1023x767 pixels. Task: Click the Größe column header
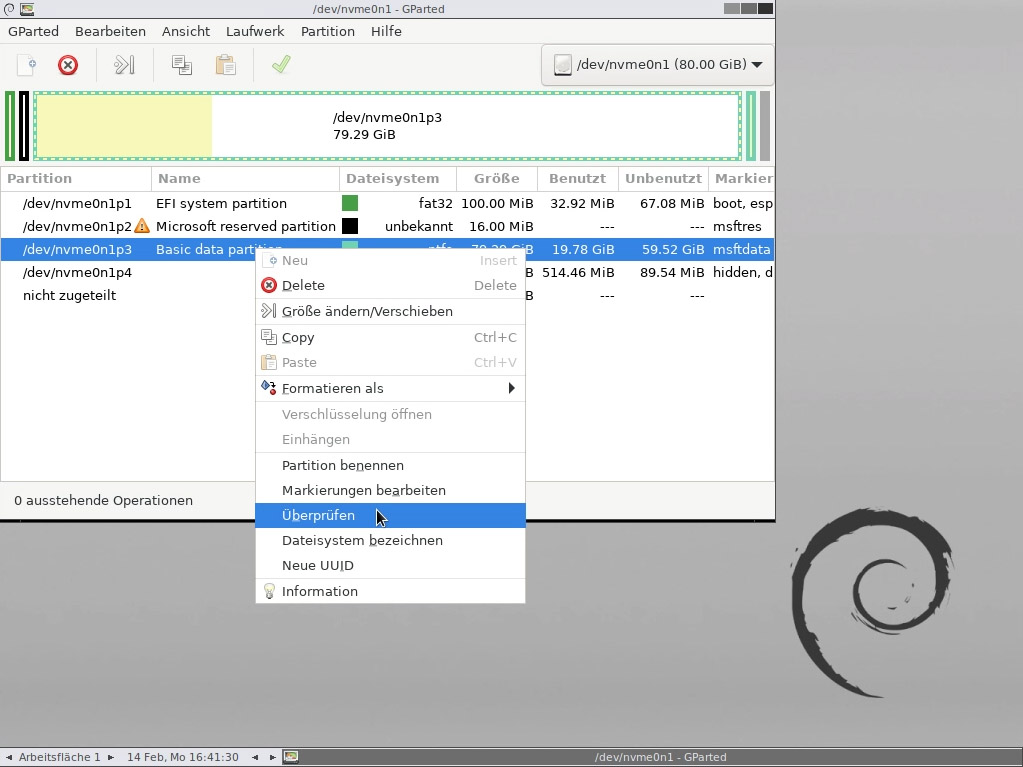coord(496,178)
